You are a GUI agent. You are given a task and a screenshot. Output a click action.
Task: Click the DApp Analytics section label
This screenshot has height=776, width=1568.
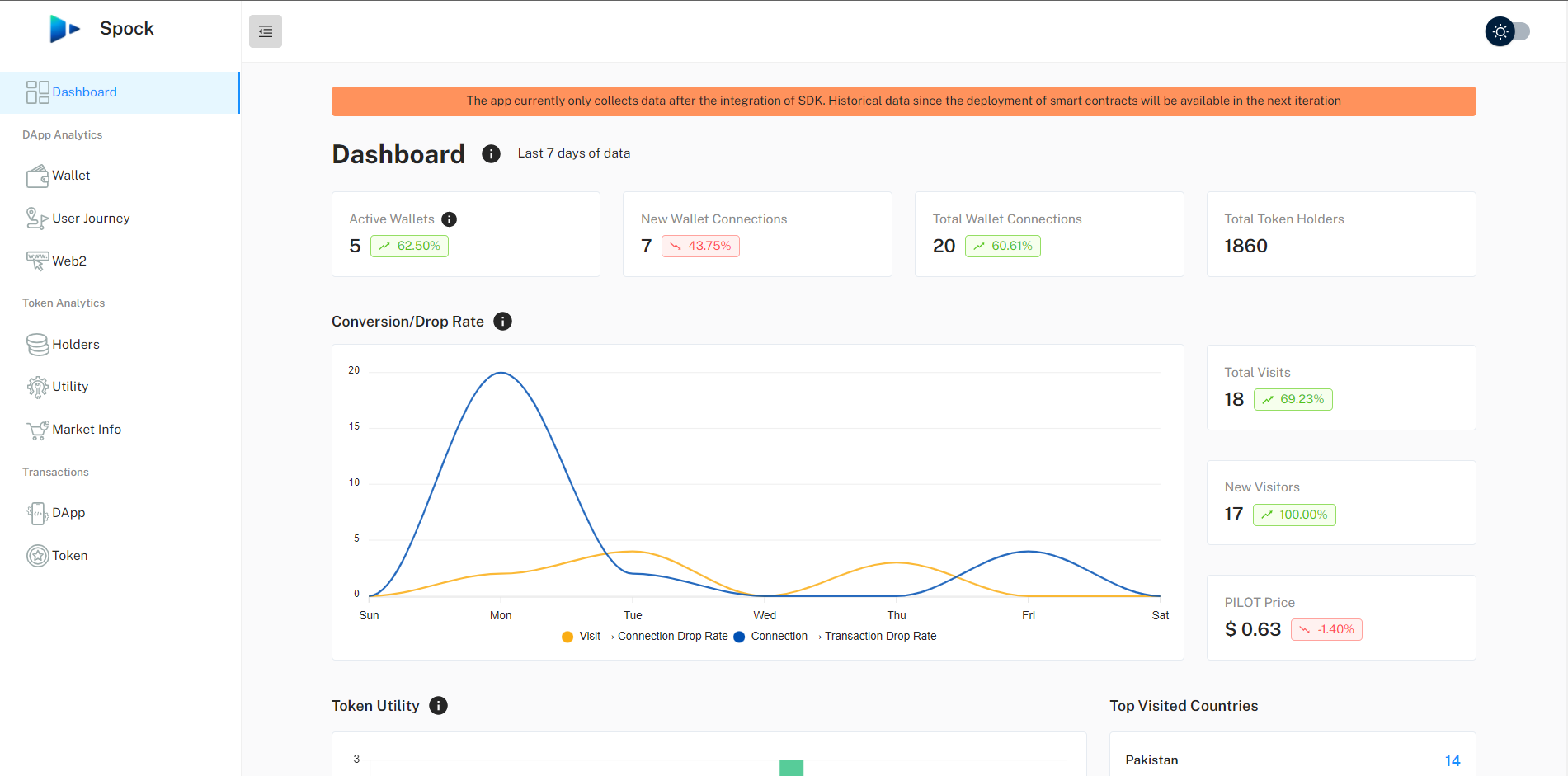tap(63, 134)
